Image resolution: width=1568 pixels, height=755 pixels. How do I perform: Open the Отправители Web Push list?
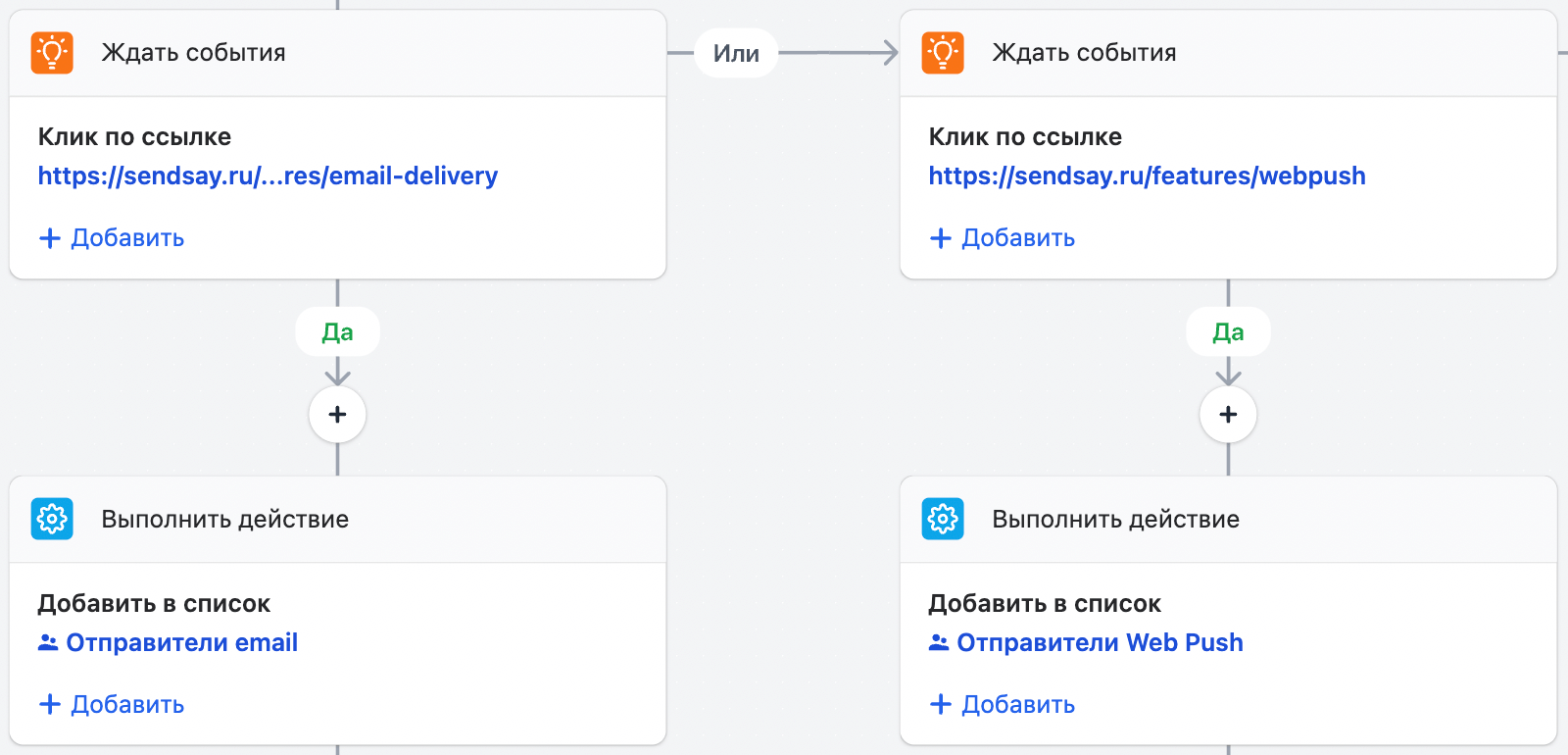(1099, 642)
